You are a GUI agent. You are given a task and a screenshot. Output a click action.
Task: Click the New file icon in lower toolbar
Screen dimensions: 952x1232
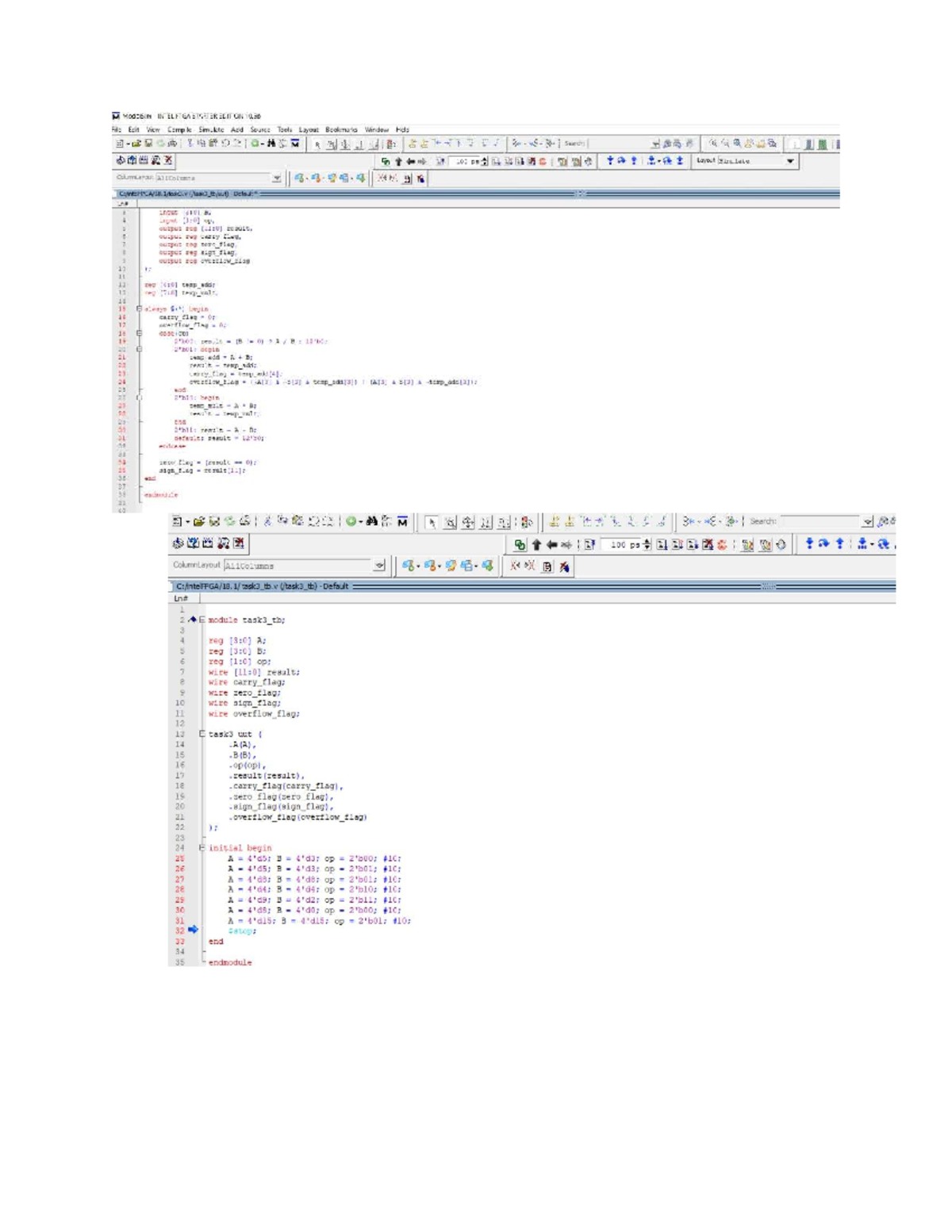point(177,522)
